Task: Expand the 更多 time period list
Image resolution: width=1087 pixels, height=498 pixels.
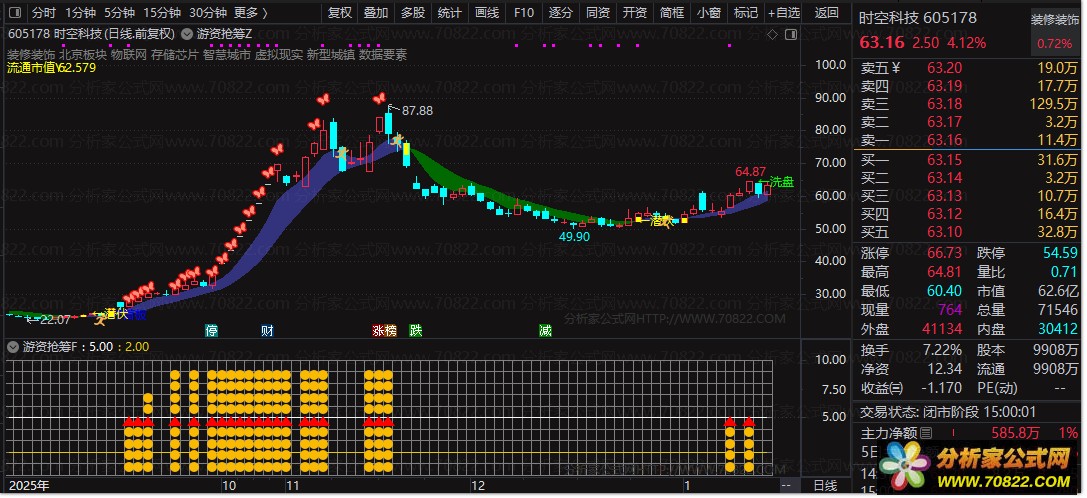Action: tap(250, 12)
